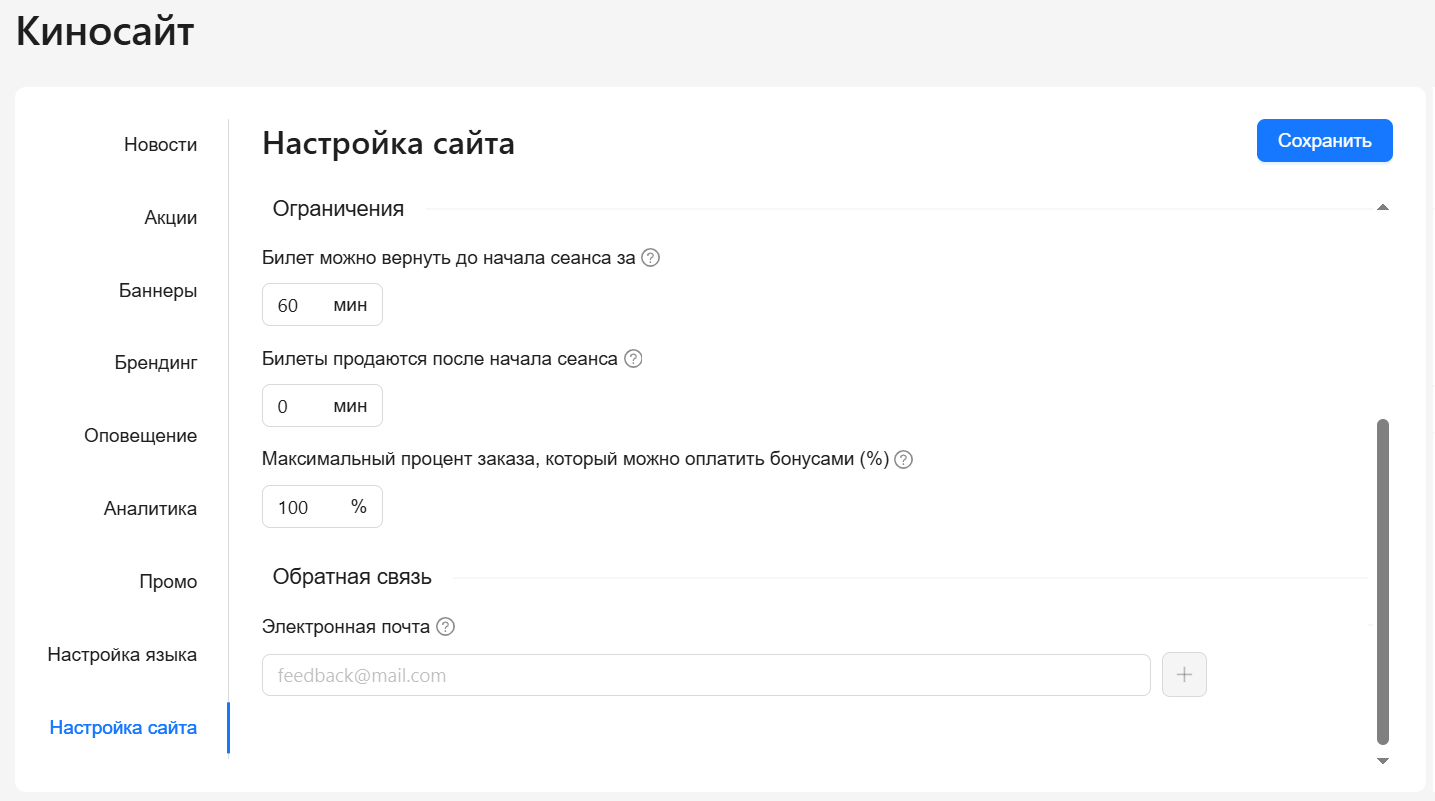1435x801 pixels.
Task: Select Брендинг in the sidebar
Action: coord(155,363)
